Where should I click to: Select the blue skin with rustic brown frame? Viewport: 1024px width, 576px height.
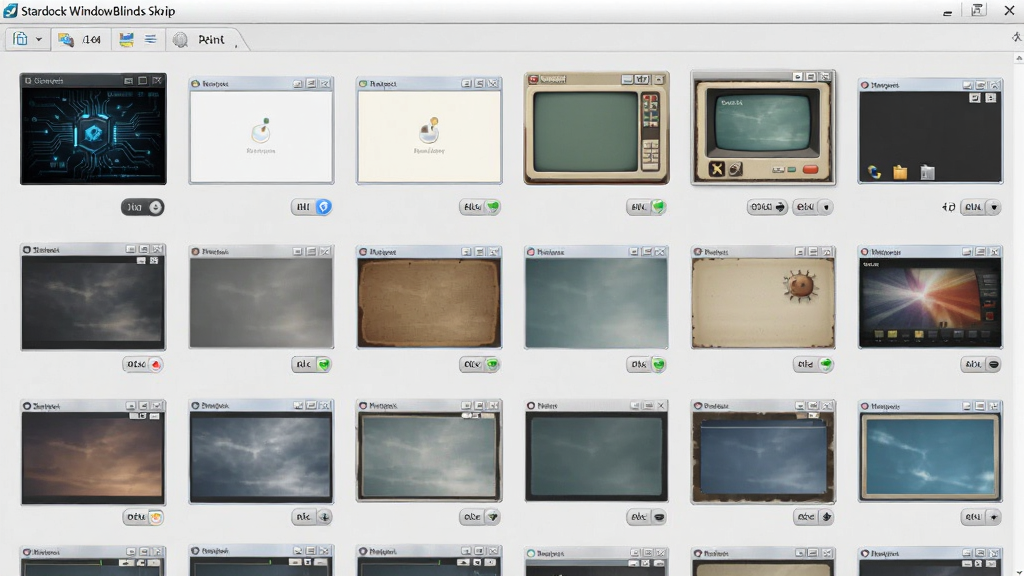[x=763, y=452]
